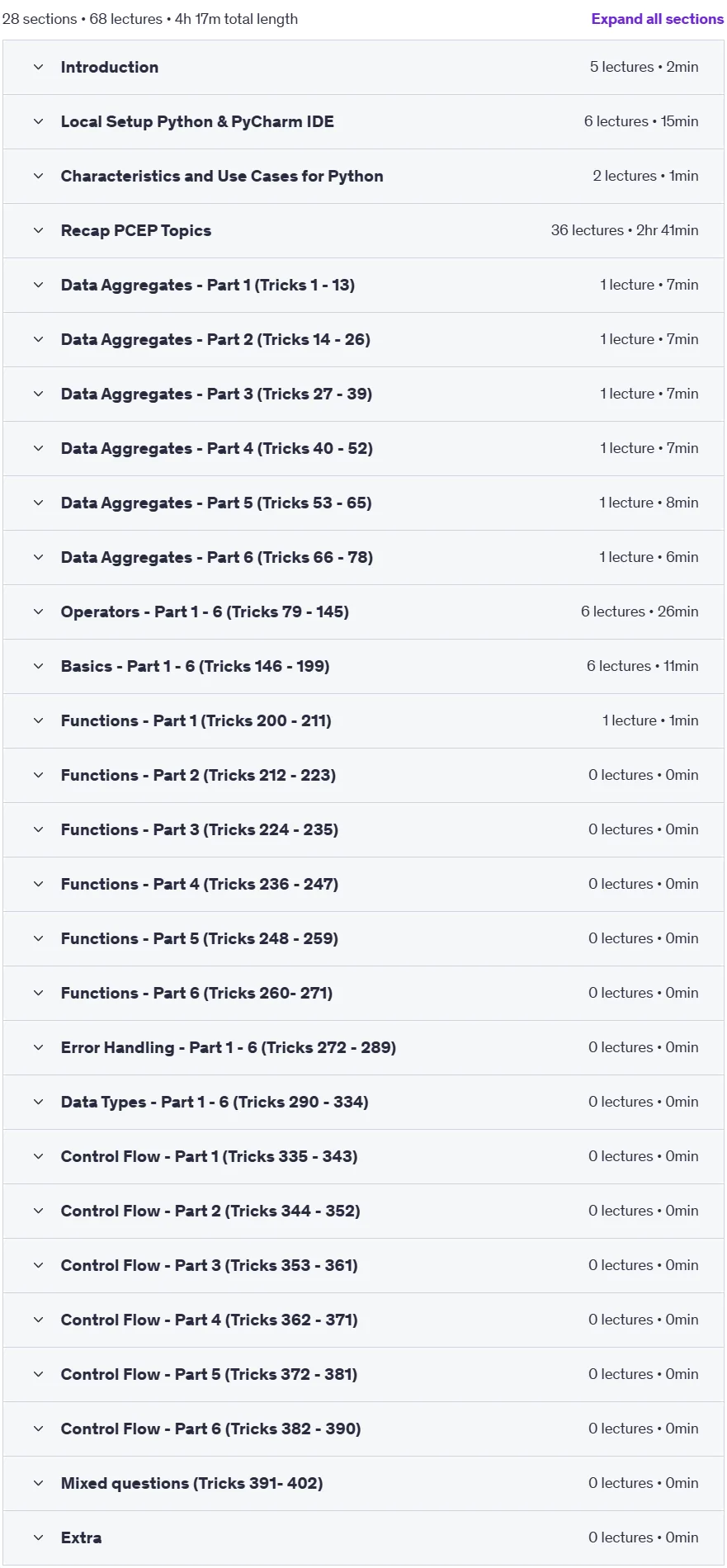Screen dimensions: 727x1568
Task: Expand chevron for Functions Part 4
Action: tap(38, 884)
